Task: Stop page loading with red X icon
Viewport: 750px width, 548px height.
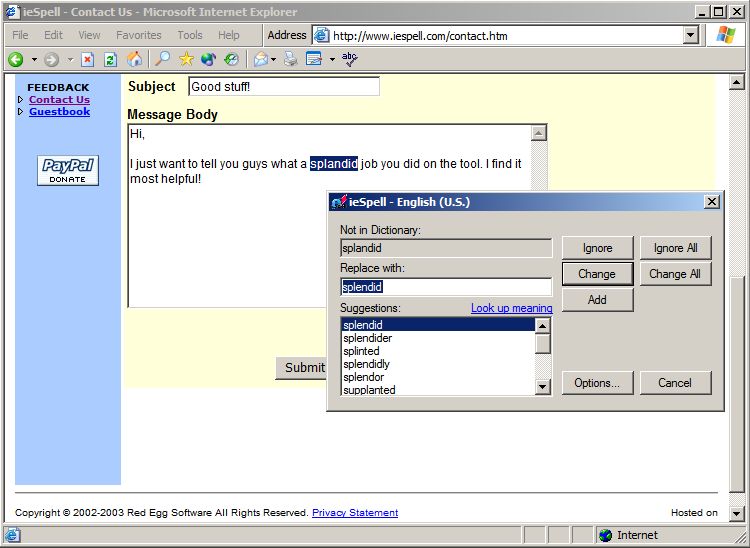Action: pyautogui.click(x=87, y=59)
